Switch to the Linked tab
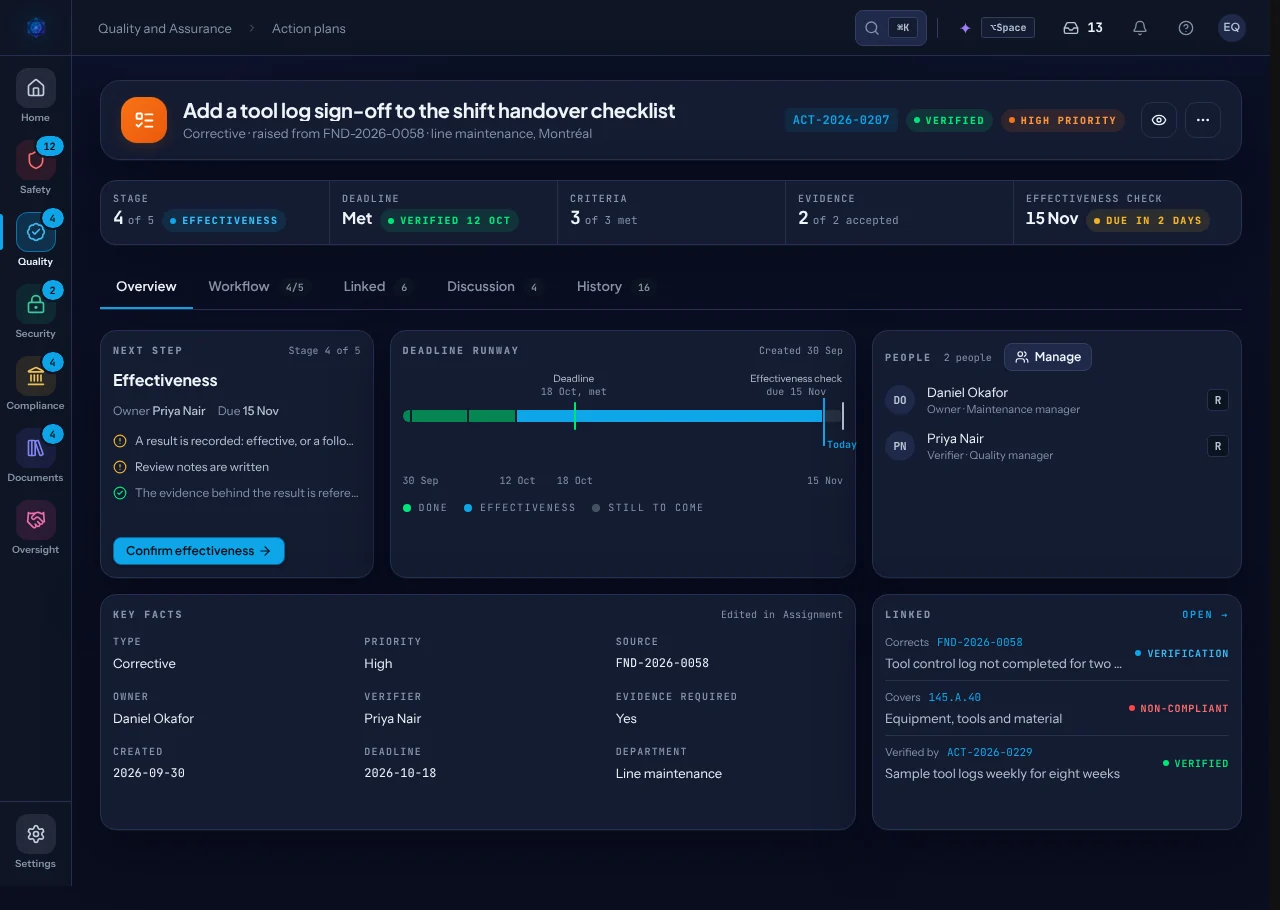1280x910 pixels. coord(378,287)
